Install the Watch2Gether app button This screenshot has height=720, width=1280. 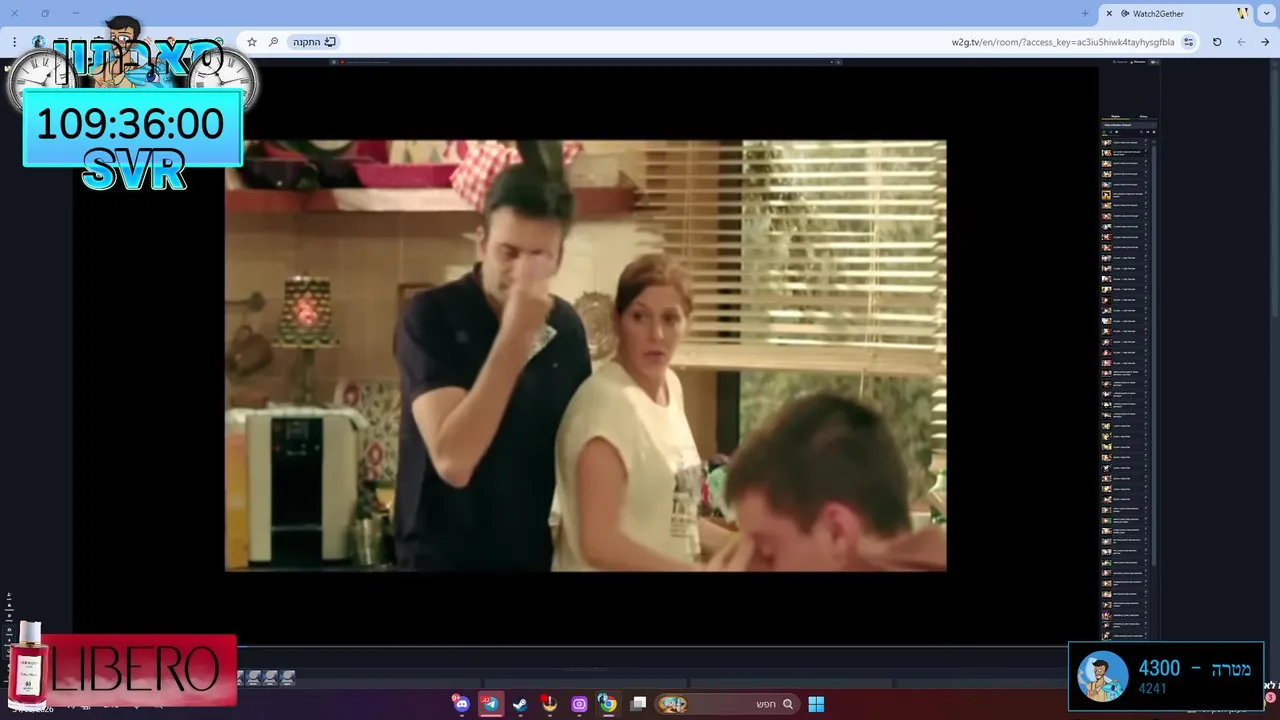point(314,42)
